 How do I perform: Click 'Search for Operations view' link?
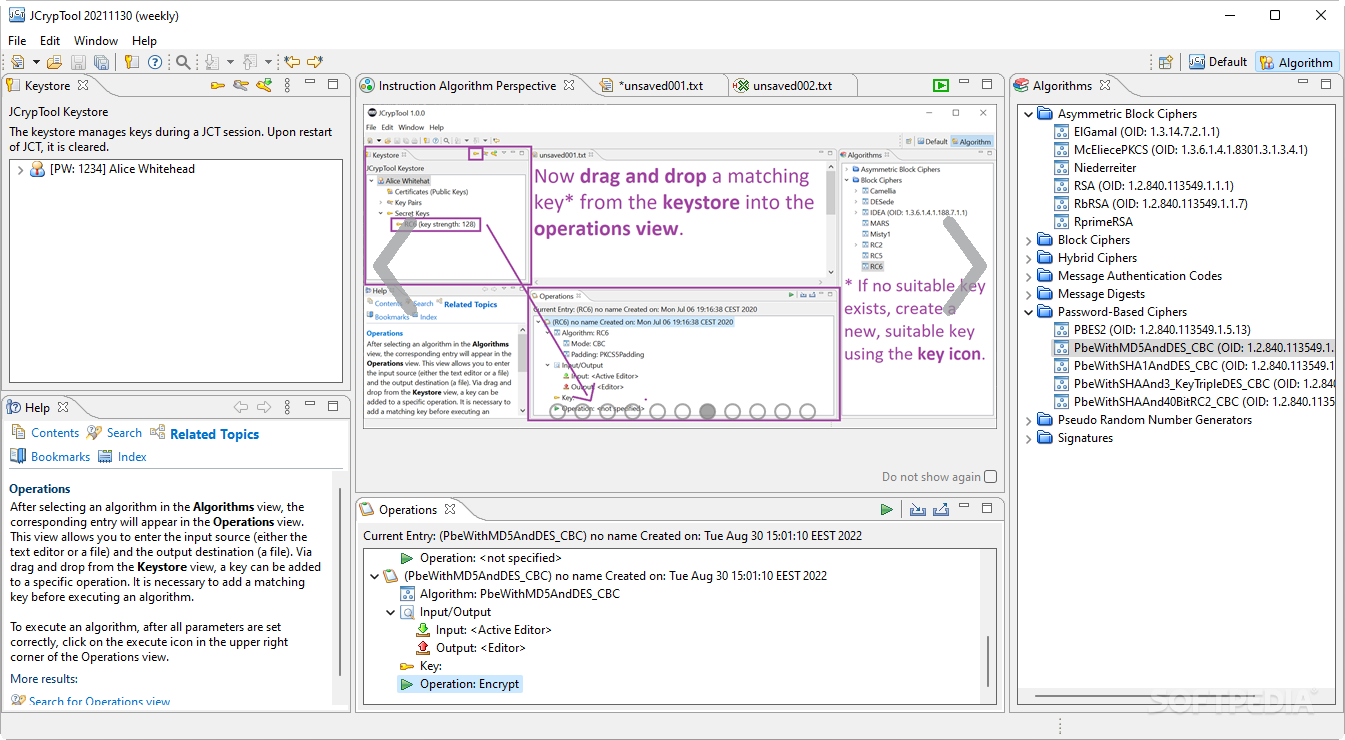click(x=99, y=702)
